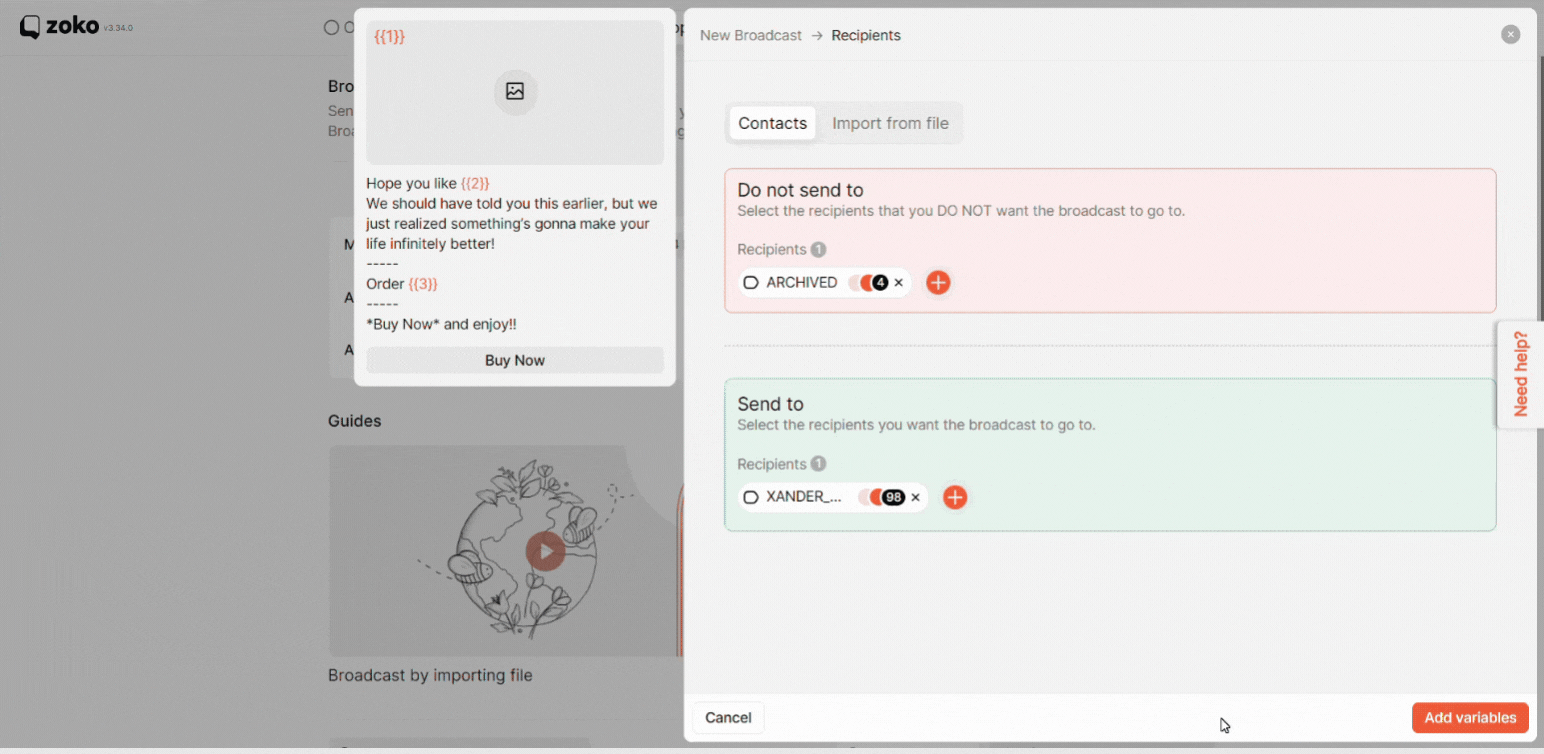The height and width of the screenshot is (754, 1544).
Task: Click the tag icon beside ARCHIVED
Action: 751,283
